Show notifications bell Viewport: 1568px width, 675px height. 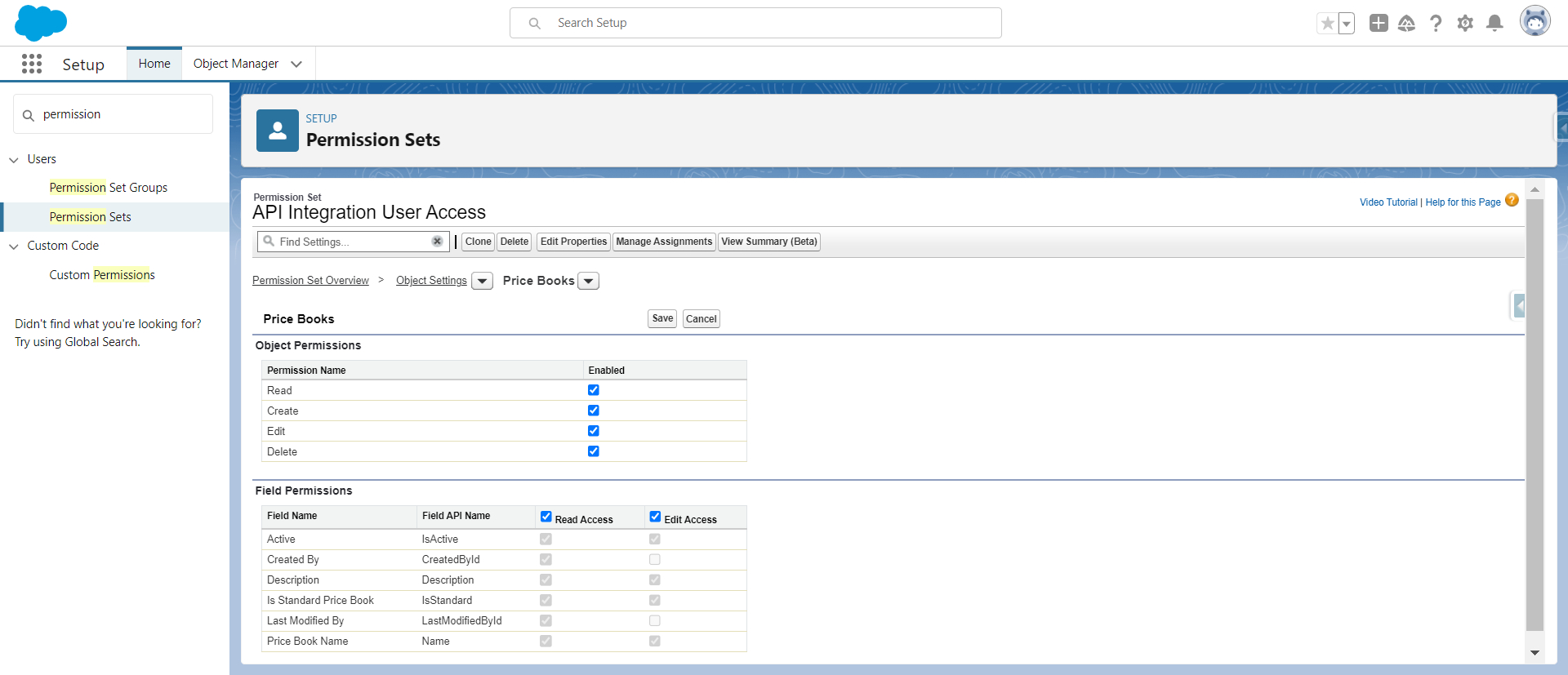[x=1494, y=24]
